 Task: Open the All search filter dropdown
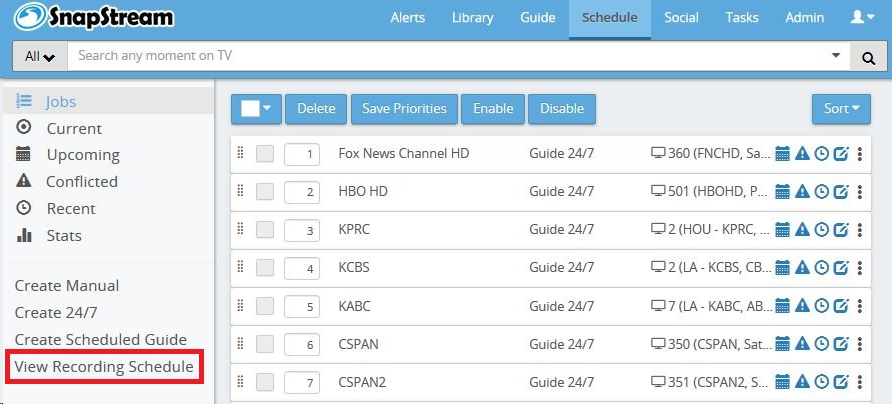[40, 57]
